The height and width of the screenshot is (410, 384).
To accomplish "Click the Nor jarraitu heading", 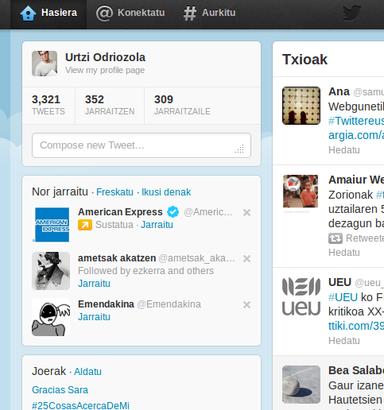I will click(x=60, y=192).
